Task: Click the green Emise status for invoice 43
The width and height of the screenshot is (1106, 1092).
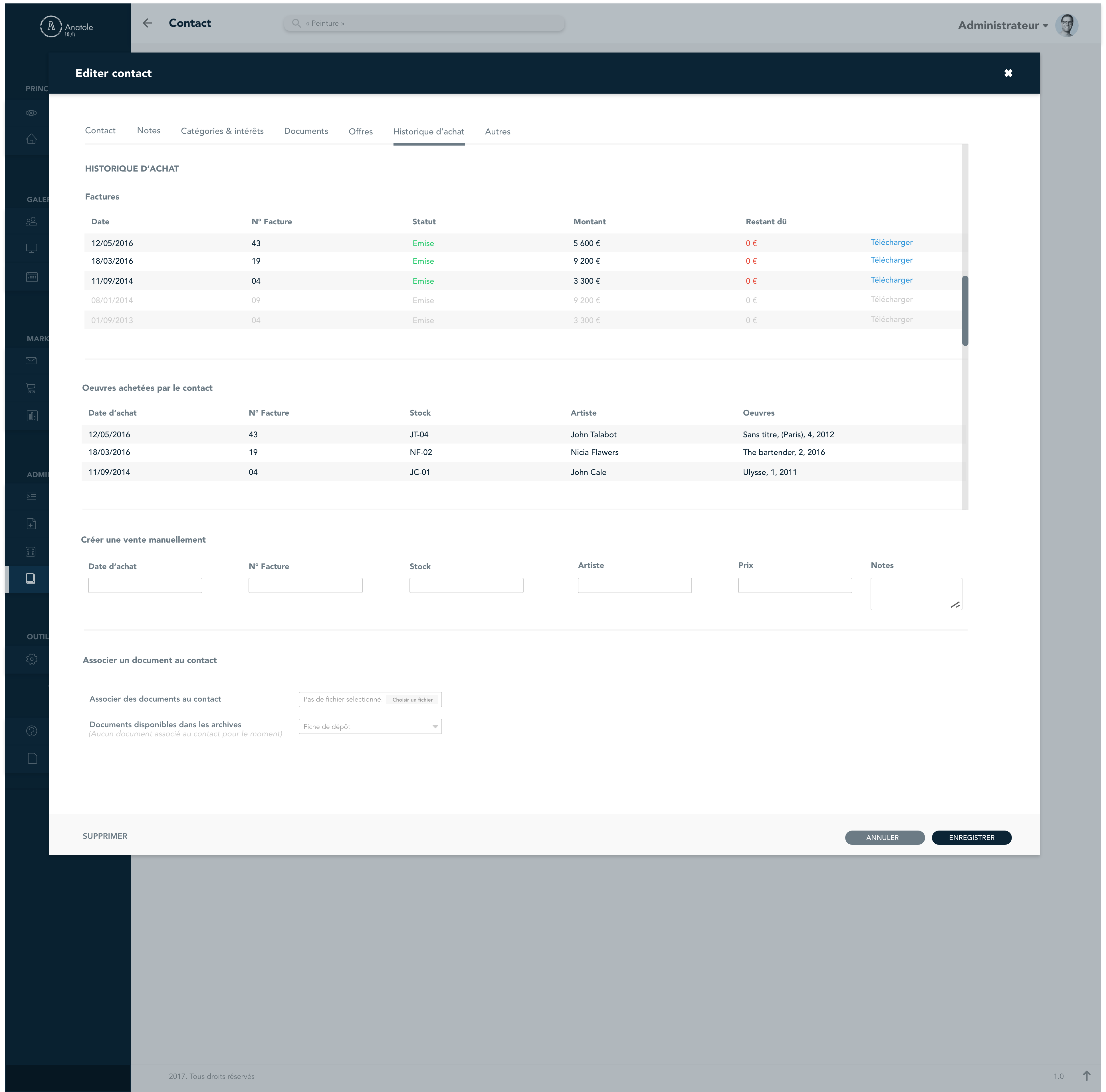Action: pos(423,243)
